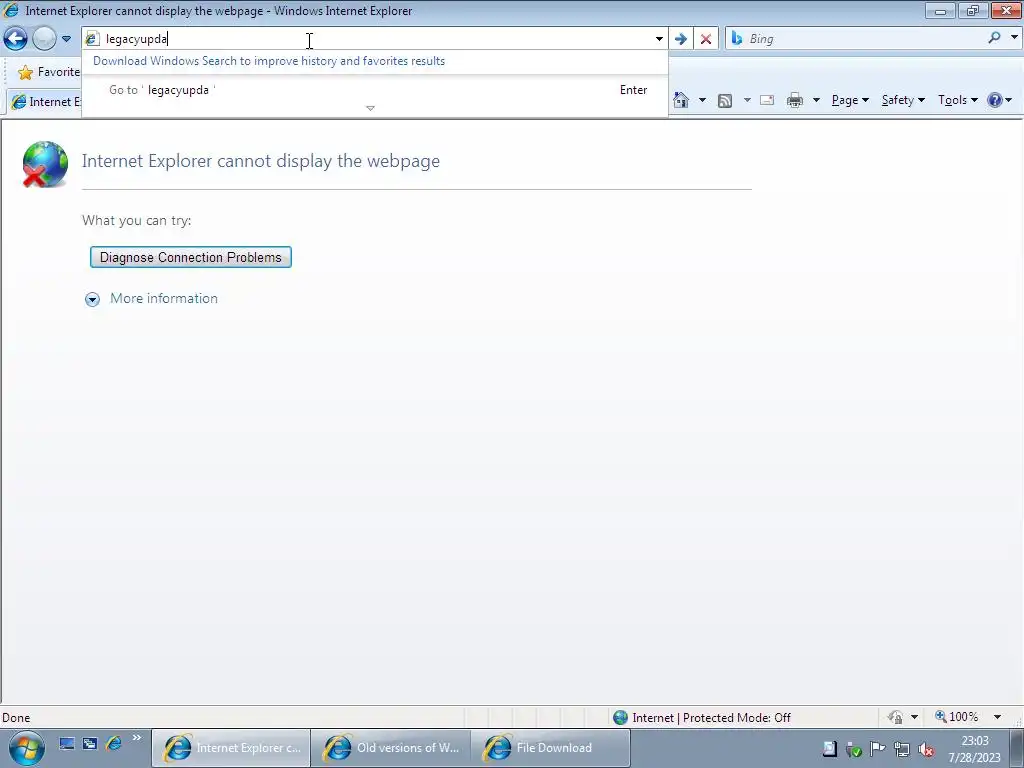Open the zoom level dropdown arrow
The image size is (1024, 768).
click(x=997, y=717)
